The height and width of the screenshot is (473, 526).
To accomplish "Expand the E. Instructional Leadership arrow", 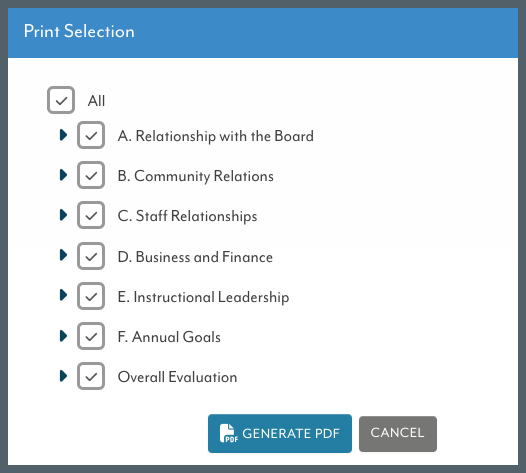I will [x=63, y=295].
